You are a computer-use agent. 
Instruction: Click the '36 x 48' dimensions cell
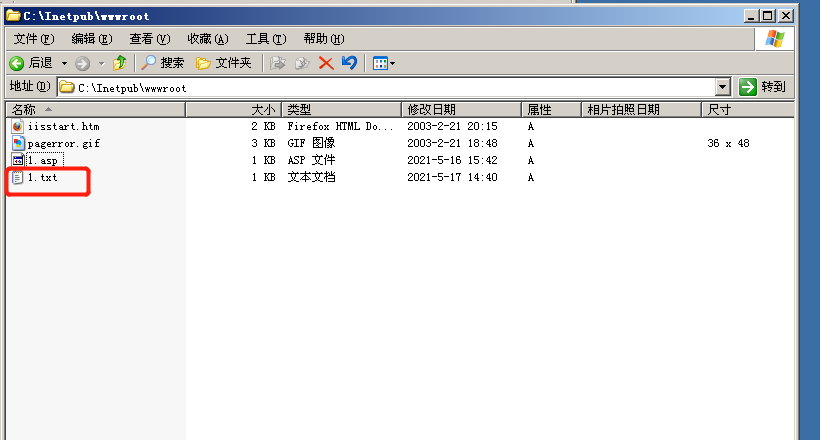728,143
